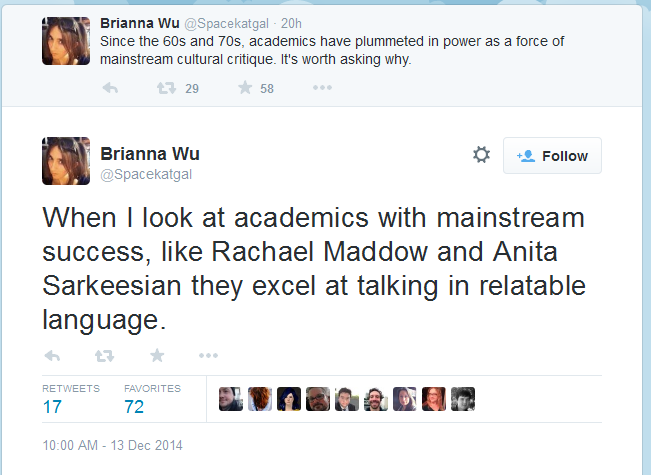Open the last grayscale favoriter avatar

click(463, 399)
